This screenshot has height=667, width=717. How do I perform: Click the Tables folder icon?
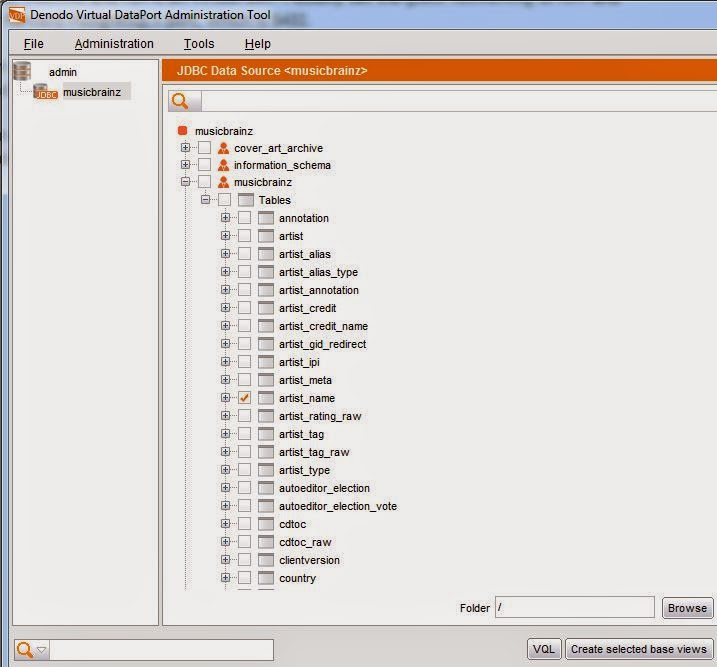(246, 200)
